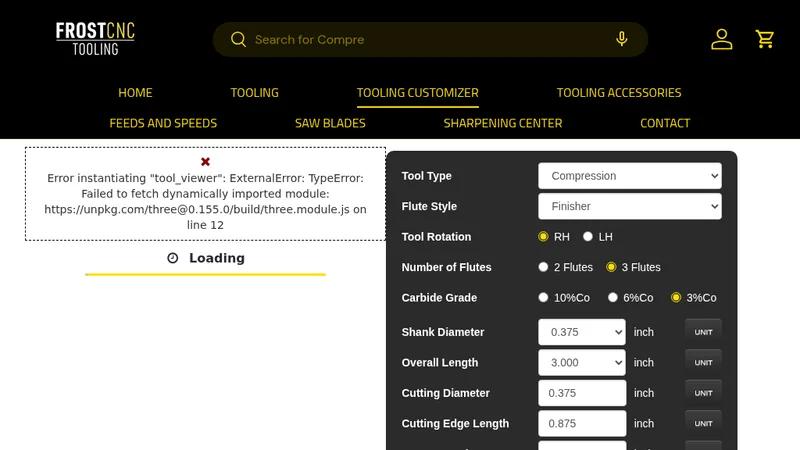Open TOOLING ACCESSORIES menu item

click(x=618, y=93)
